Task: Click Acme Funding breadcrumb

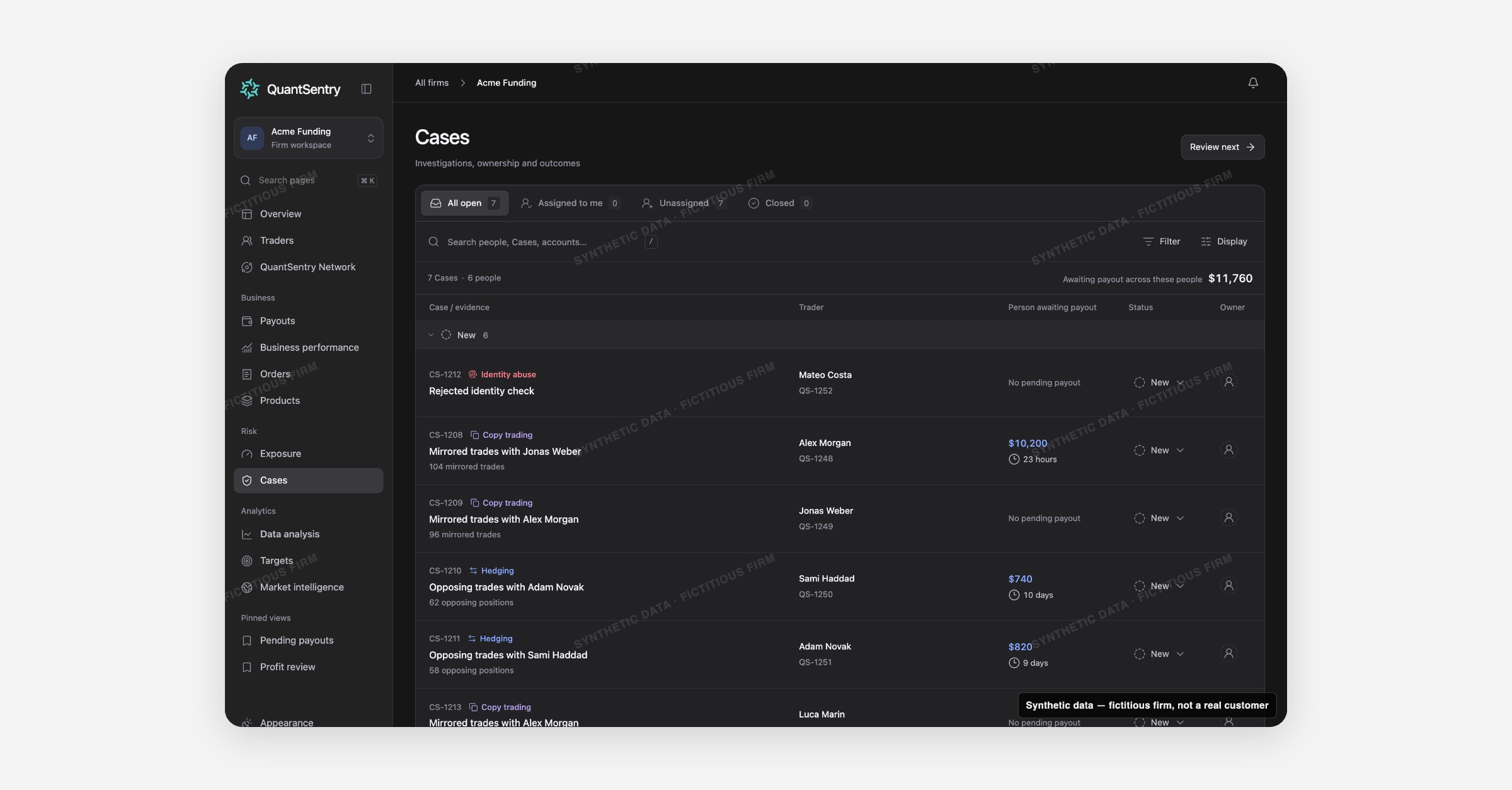Action: pyautogui.click(x=507, y=83)
